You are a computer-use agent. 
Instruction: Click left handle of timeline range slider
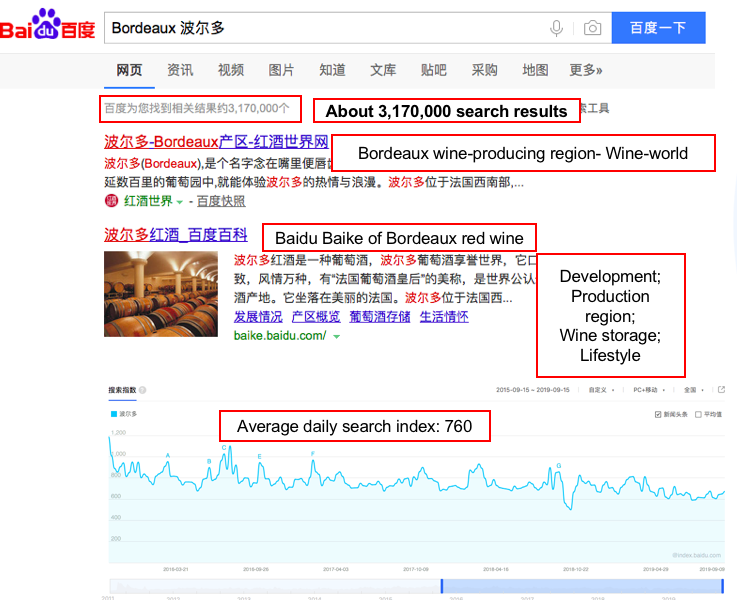442,586
